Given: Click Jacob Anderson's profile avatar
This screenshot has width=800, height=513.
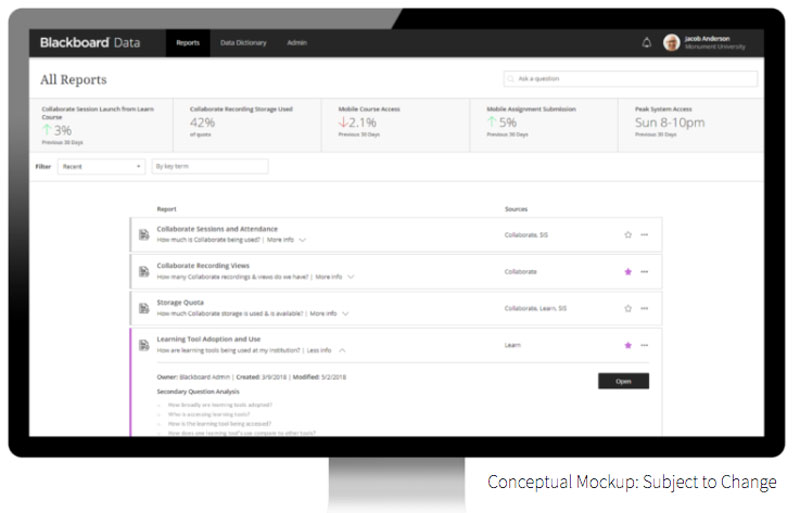Looking at the screenshot, I should tap(671, 43).
